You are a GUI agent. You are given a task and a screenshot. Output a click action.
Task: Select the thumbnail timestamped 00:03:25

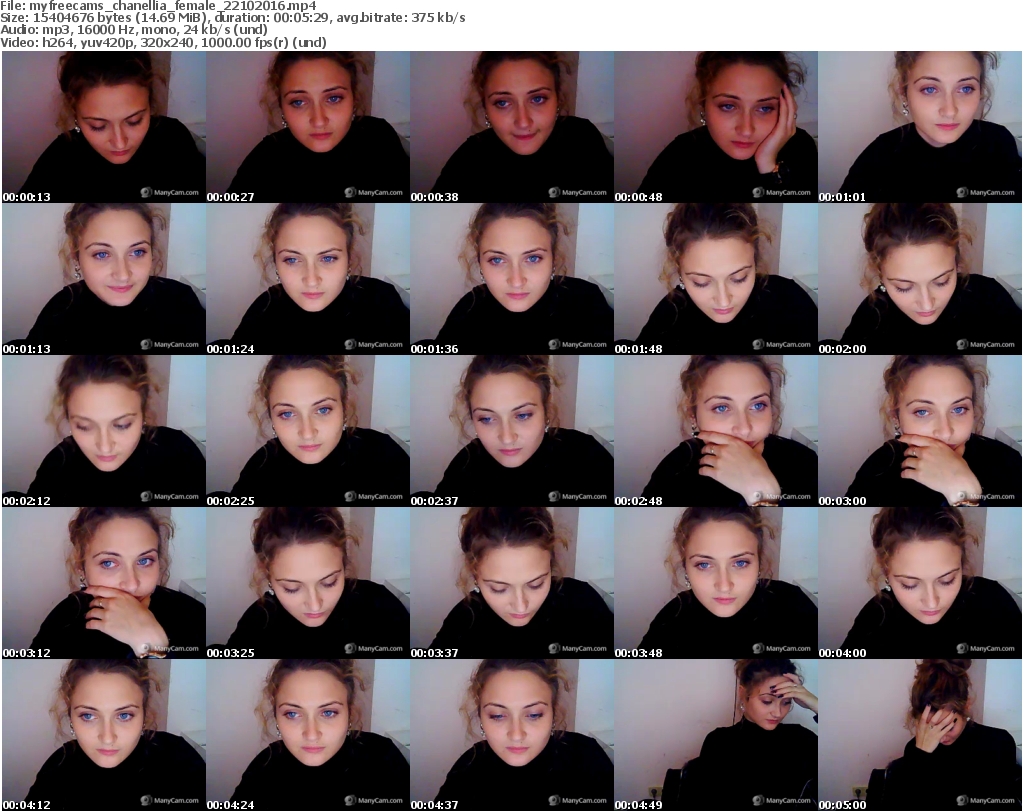[x=308, y=583]
